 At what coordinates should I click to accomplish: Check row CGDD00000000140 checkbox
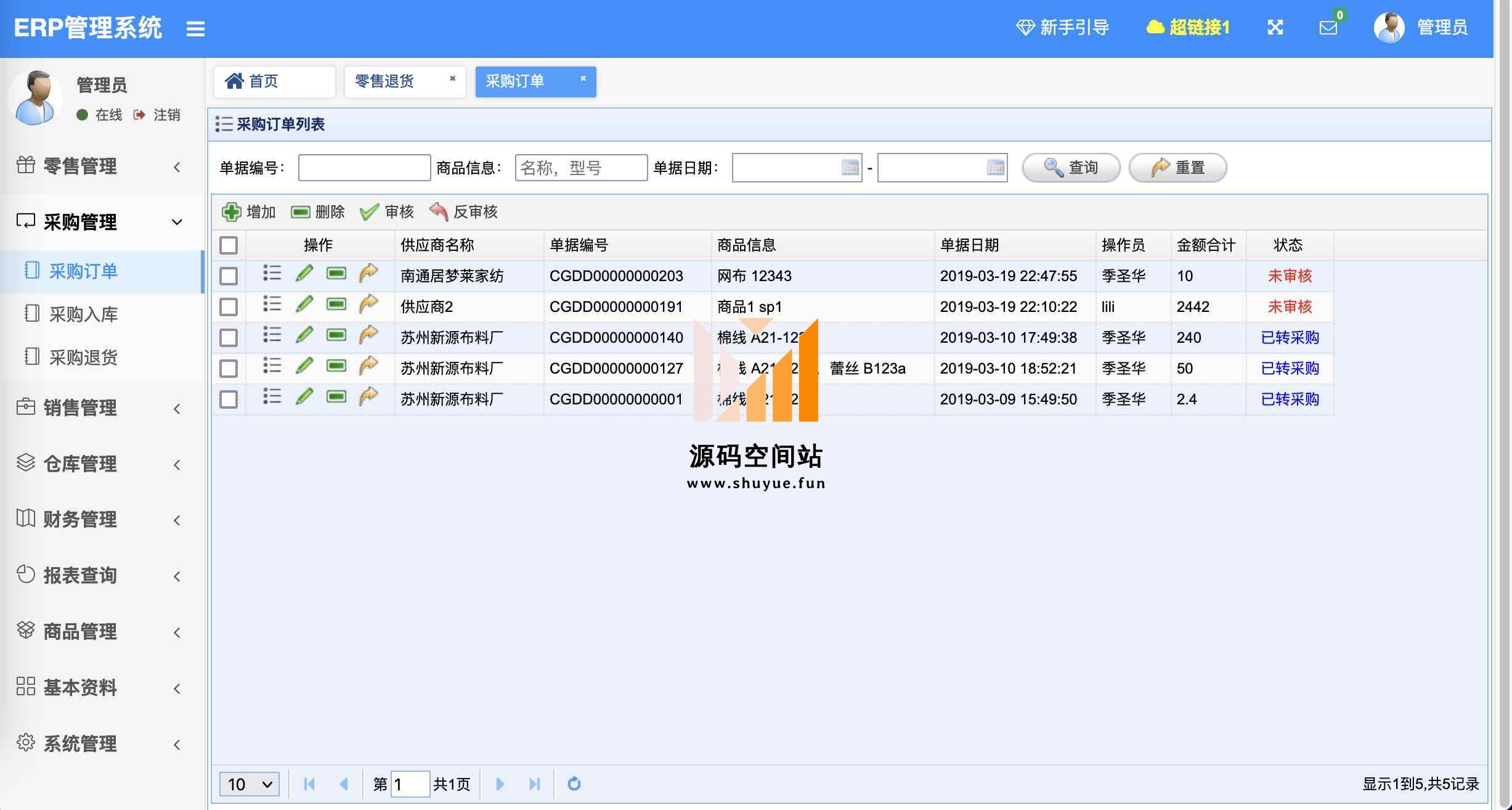pyautogui.click(x=229, y=338)
